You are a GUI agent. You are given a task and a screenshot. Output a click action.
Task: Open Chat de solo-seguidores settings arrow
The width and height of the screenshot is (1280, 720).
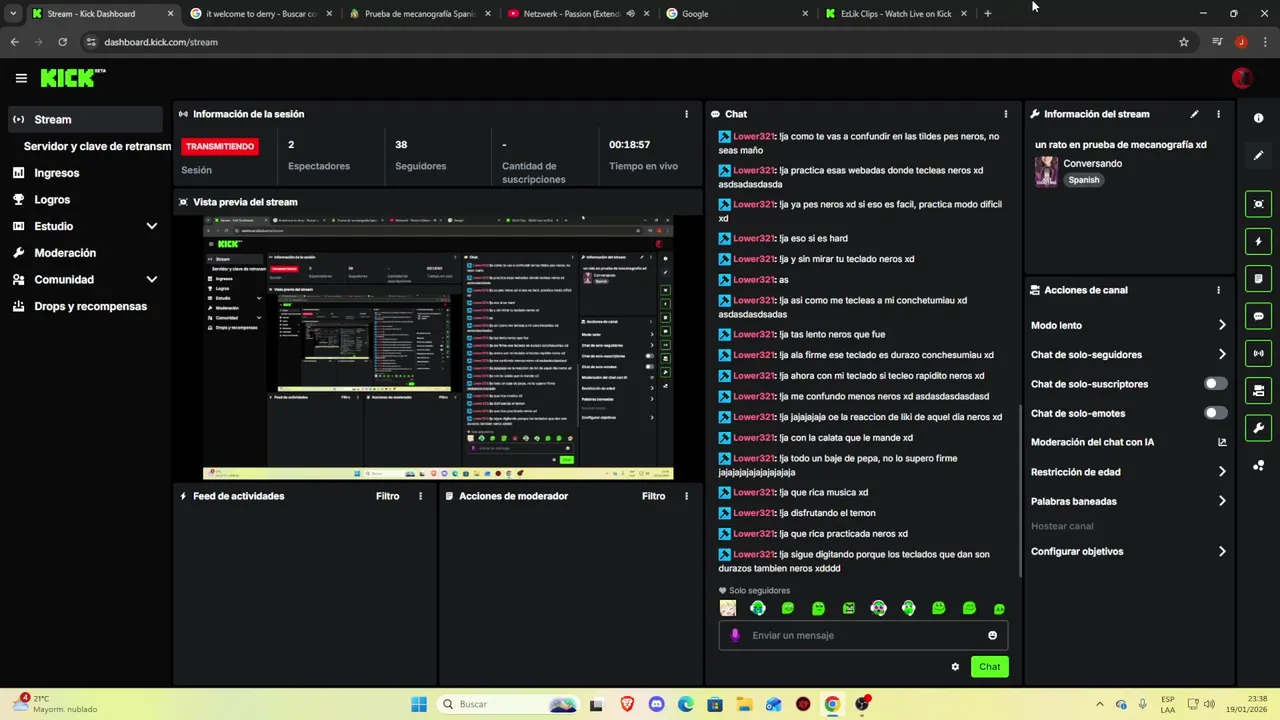1222,354
